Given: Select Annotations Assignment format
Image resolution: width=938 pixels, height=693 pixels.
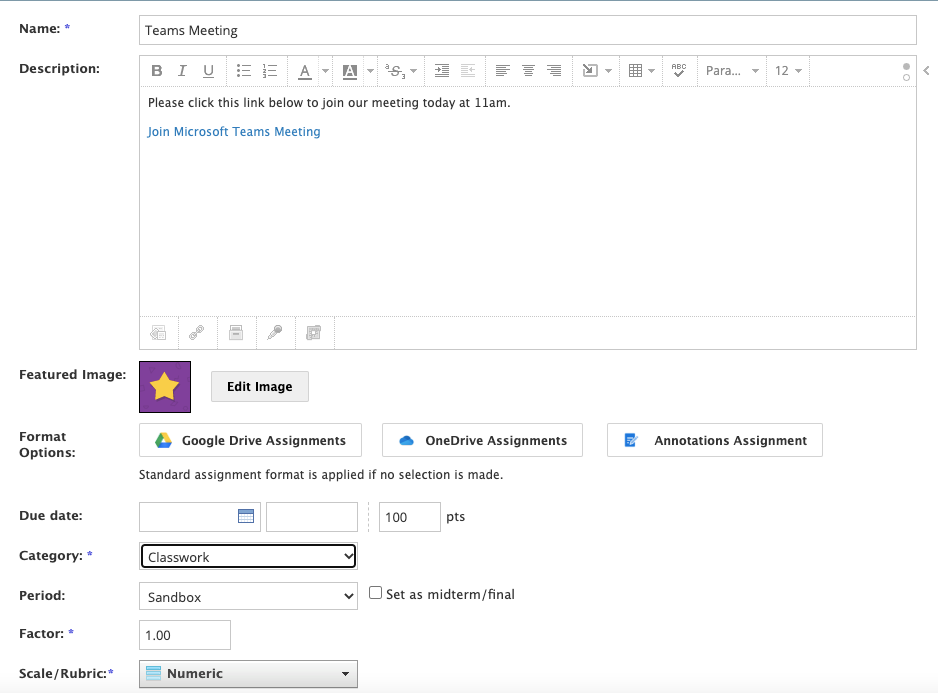Looking at the screenshot, I should point(715,440).
